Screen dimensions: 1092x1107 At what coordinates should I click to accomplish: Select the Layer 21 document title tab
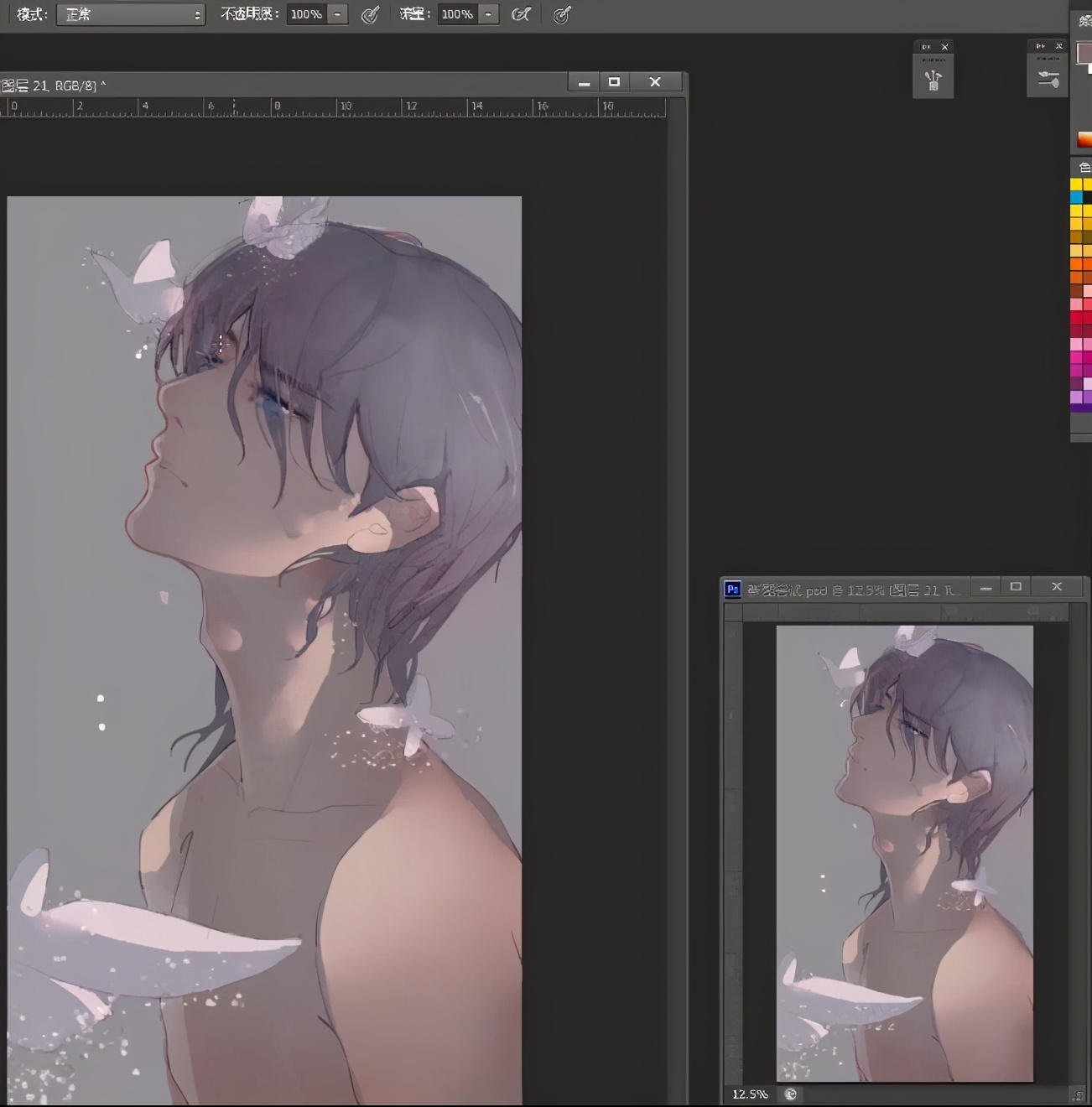tap(54, 86)
